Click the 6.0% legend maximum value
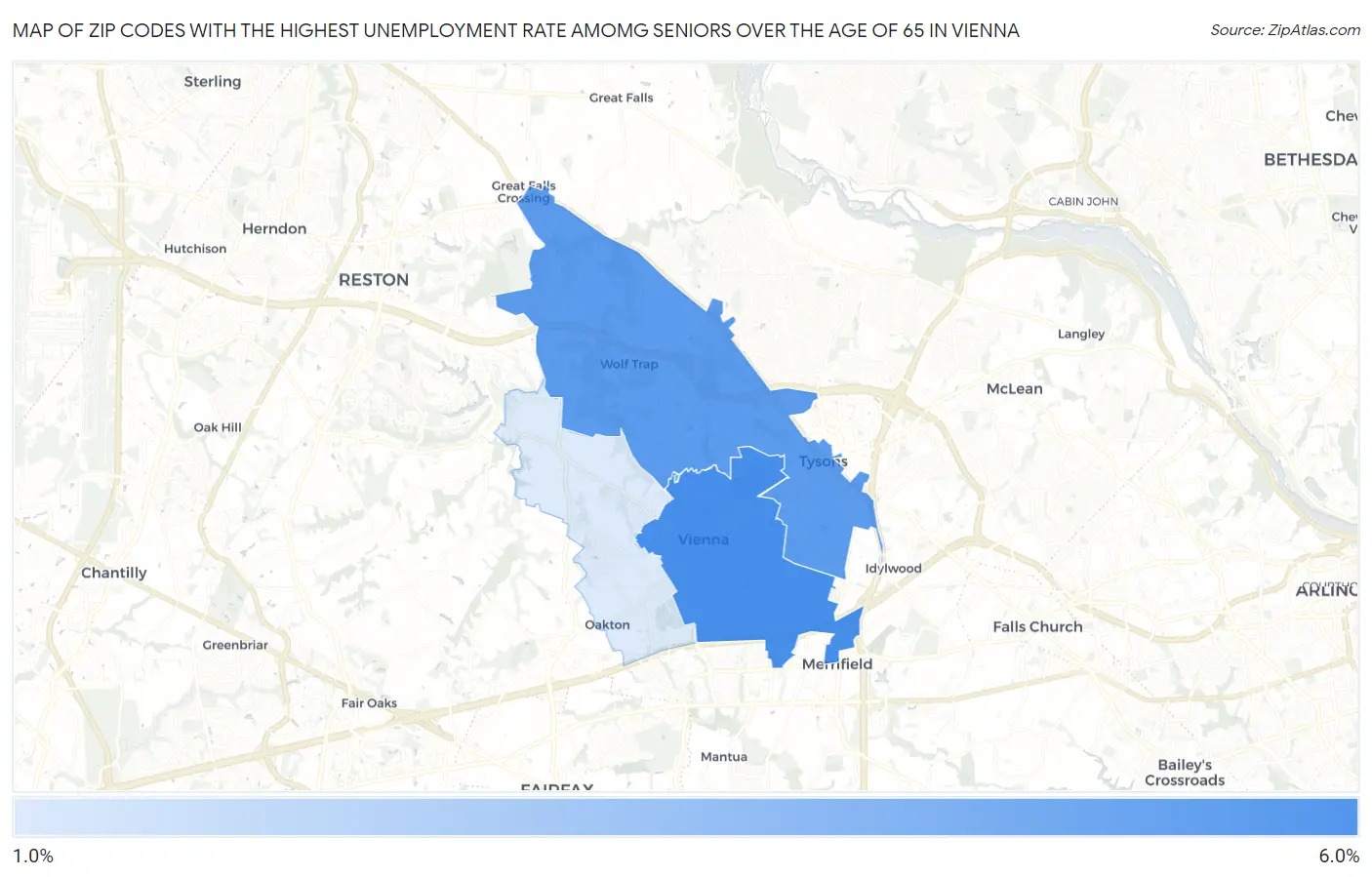1372x877 pixels. point(1339,856)
